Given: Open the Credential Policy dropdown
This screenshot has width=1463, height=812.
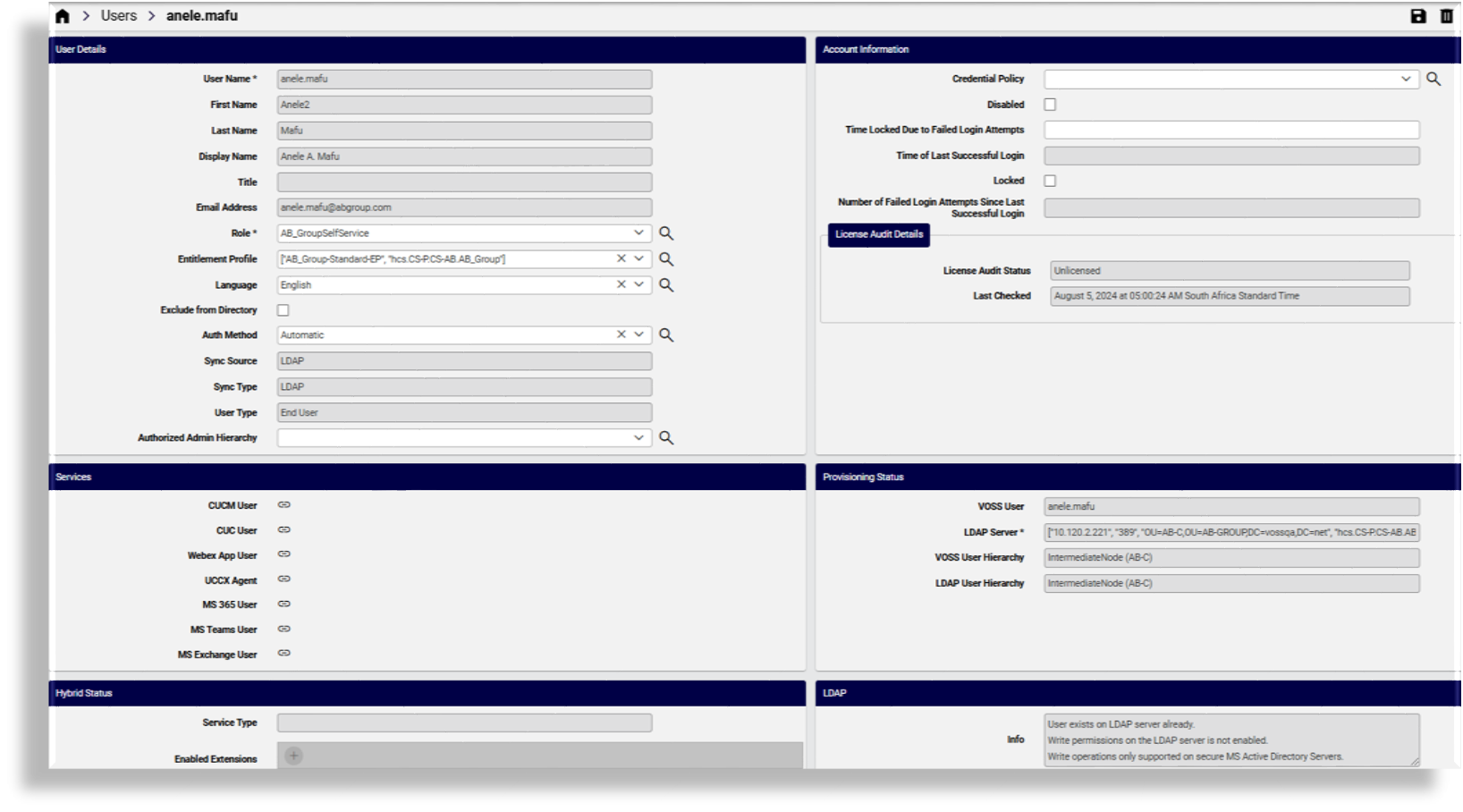Looking at the screenshot, I should (1405, 79).
